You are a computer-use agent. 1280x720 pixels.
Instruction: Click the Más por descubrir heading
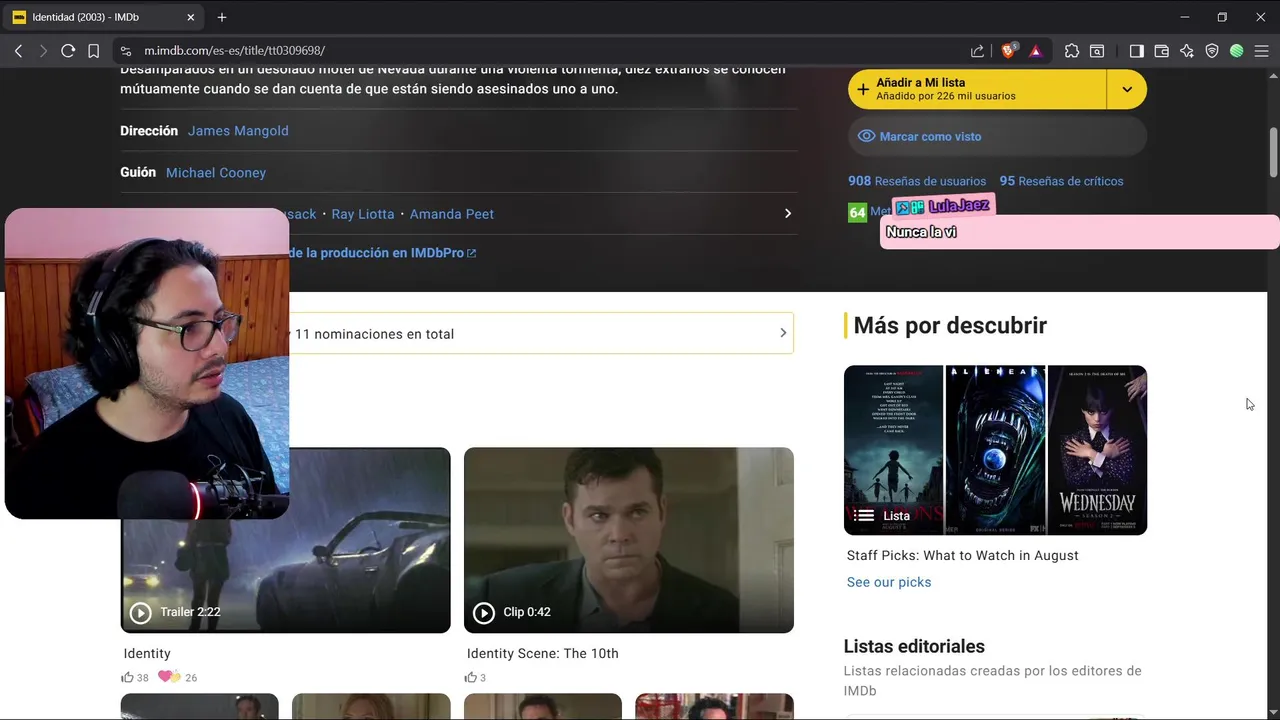pyautogui.click(x=950, y=325)
